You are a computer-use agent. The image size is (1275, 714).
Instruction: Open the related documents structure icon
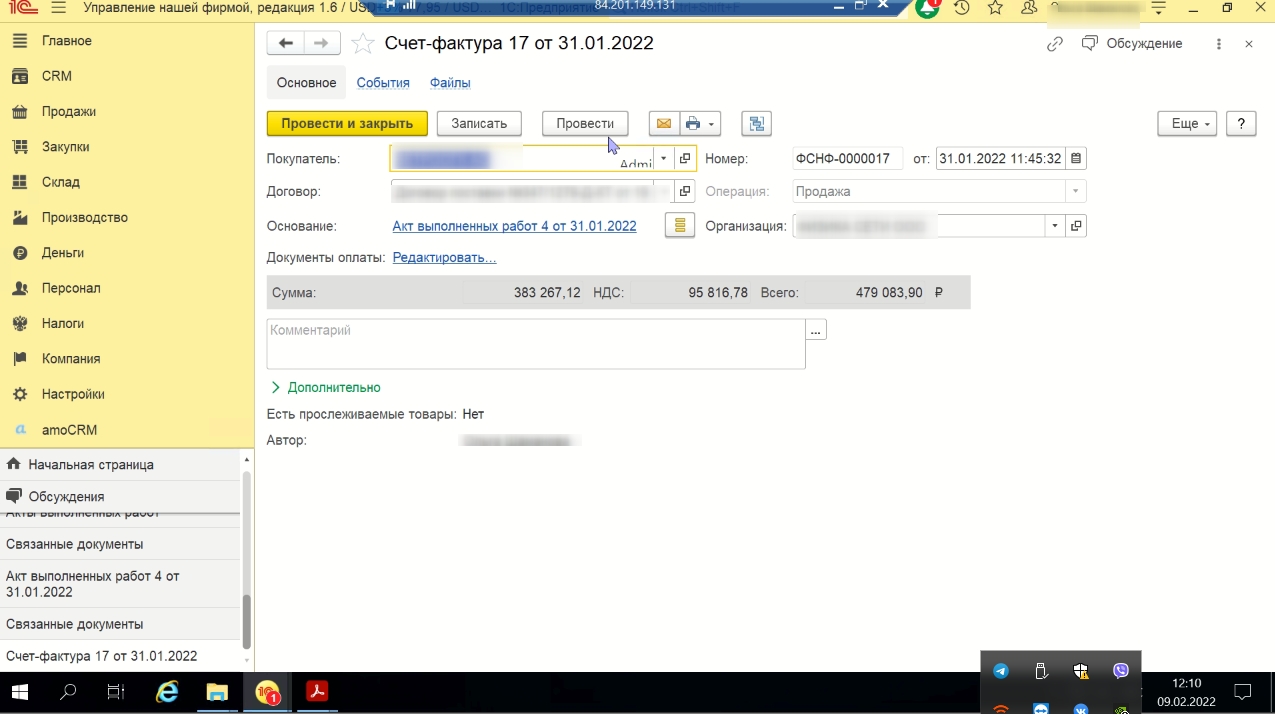[x=756, y=124]
